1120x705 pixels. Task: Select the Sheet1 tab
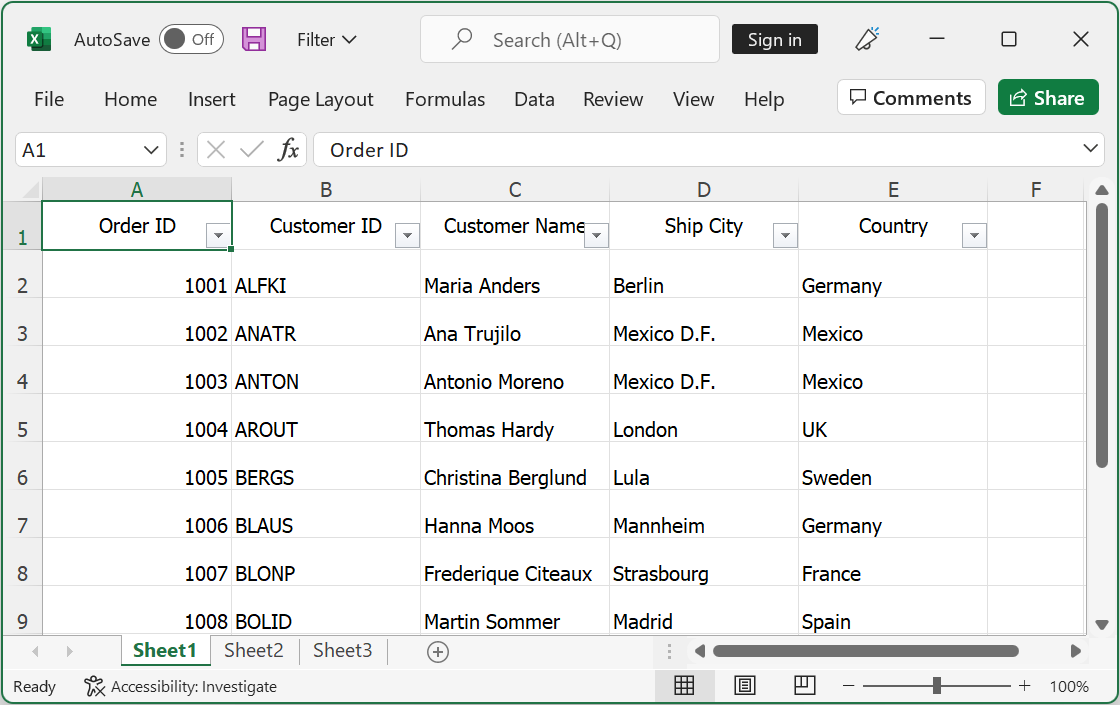(164, 651)
